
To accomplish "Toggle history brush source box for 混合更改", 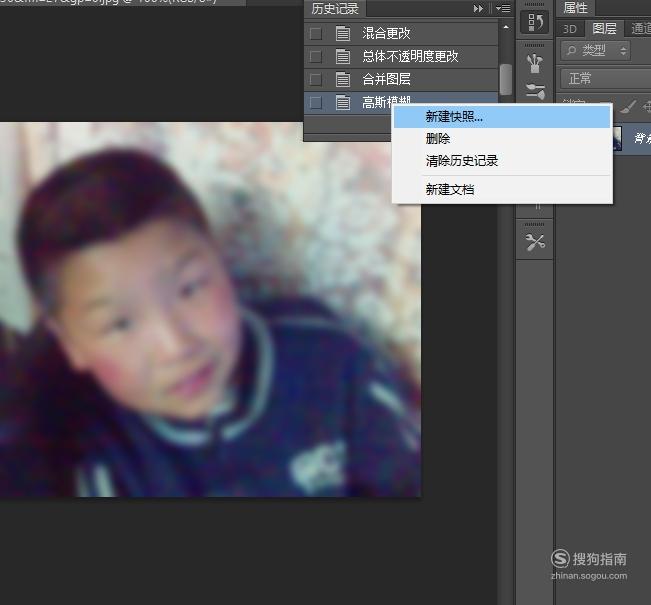I will click(x=316, y=33).
